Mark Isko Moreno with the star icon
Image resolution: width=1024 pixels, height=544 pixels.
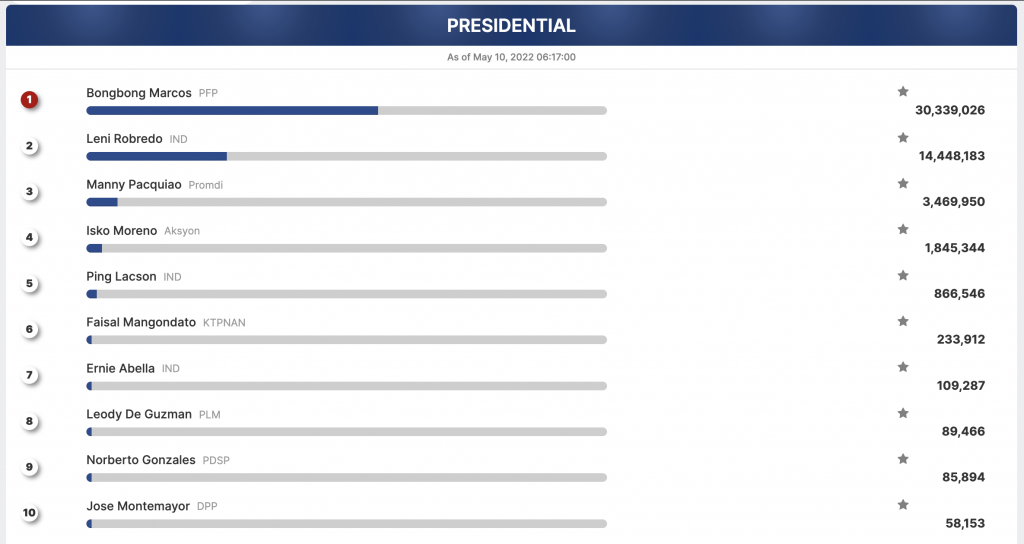903,229
